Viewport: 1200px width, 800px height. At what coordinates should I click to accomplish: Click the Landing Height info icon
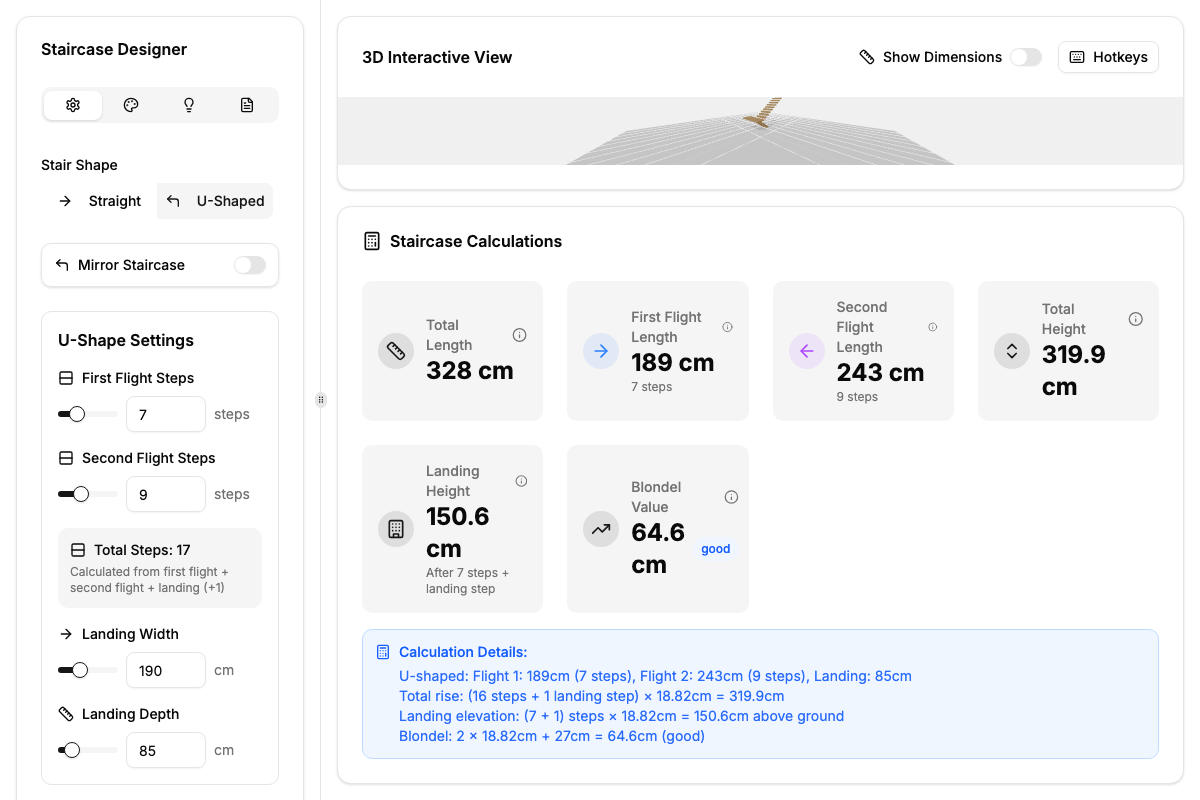point(521,481)
